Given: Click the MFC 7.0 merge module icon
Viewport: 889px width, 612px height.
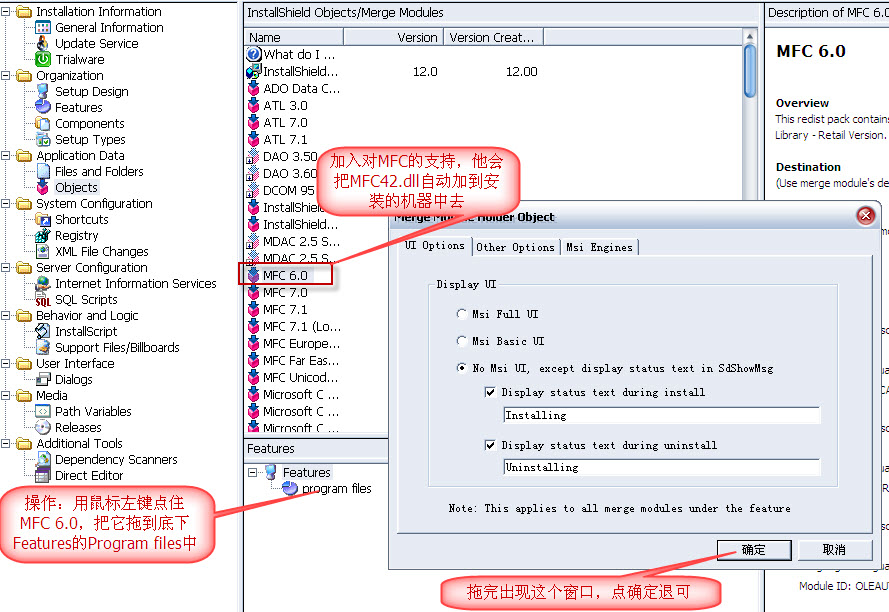Looking at the screenshot, I should click(x=253, y=293).
